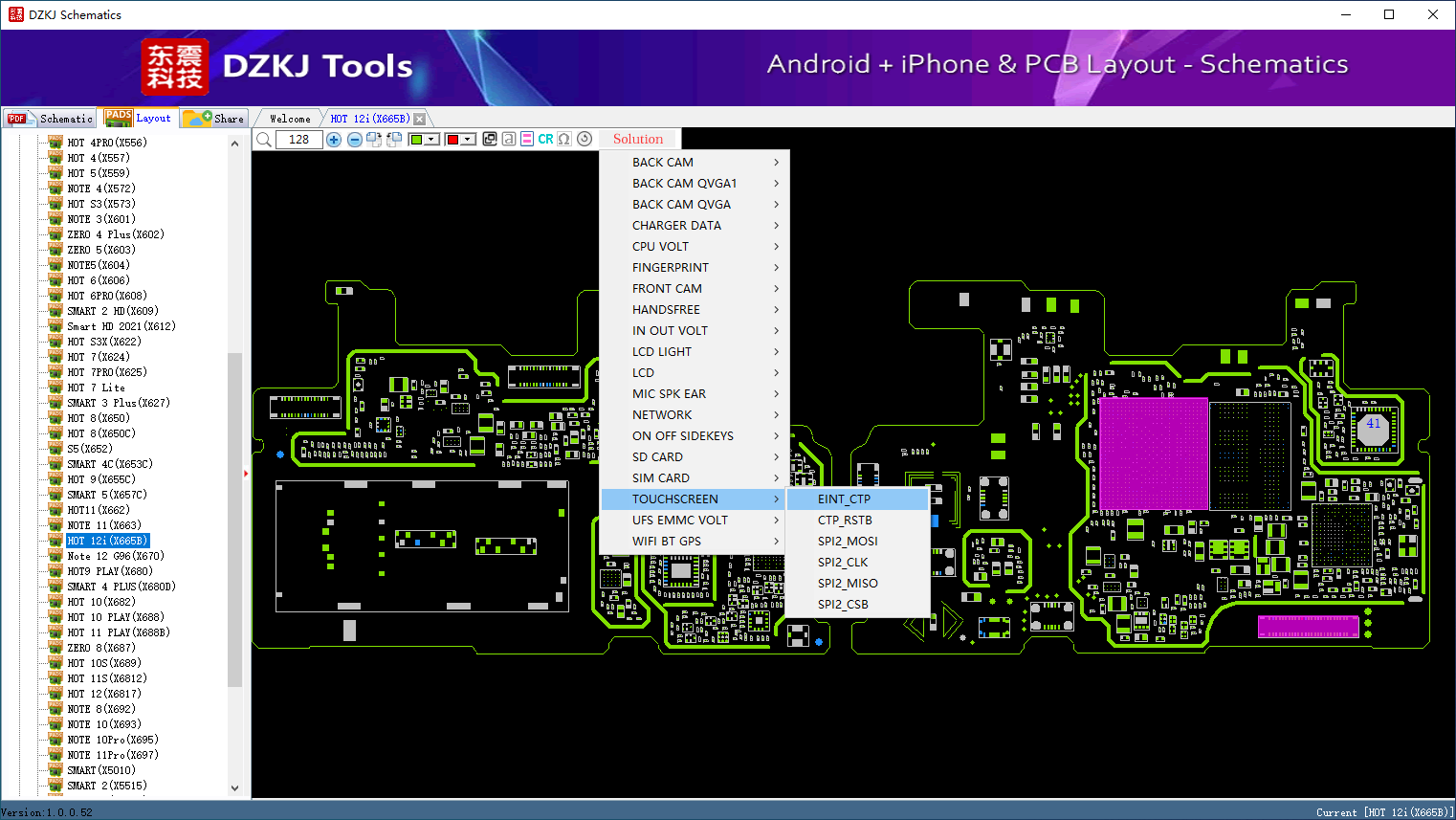Open the IN OUT VOLT submenu
The width and height of the screenshot is (1456, 820).
pos(694,331)
